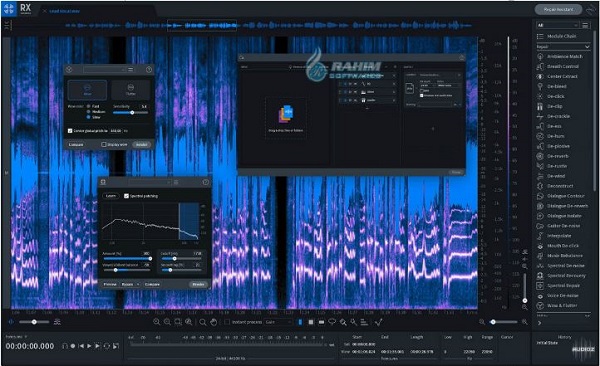Open the Deconstruct module
This screenshot has width=600, height=366.
(x=555, y=186)
